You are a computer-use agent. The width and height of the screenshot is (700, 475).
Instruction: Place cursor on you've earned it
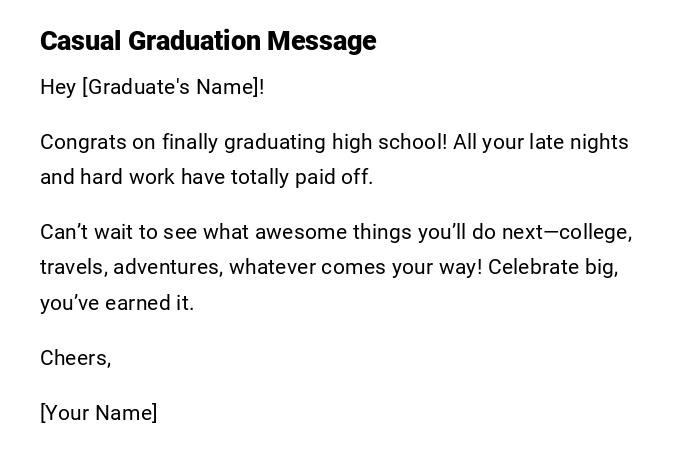click(x=116, y=303)
